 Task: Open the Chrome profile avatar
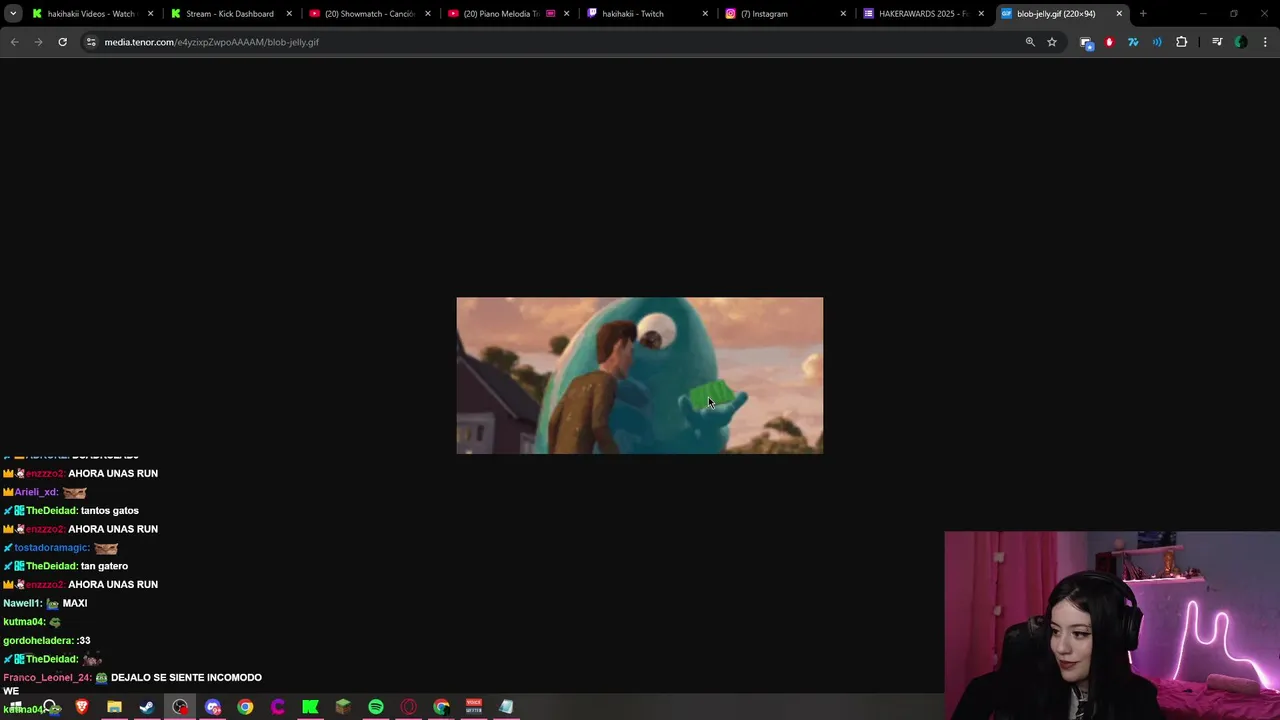tap(1241, 42)
